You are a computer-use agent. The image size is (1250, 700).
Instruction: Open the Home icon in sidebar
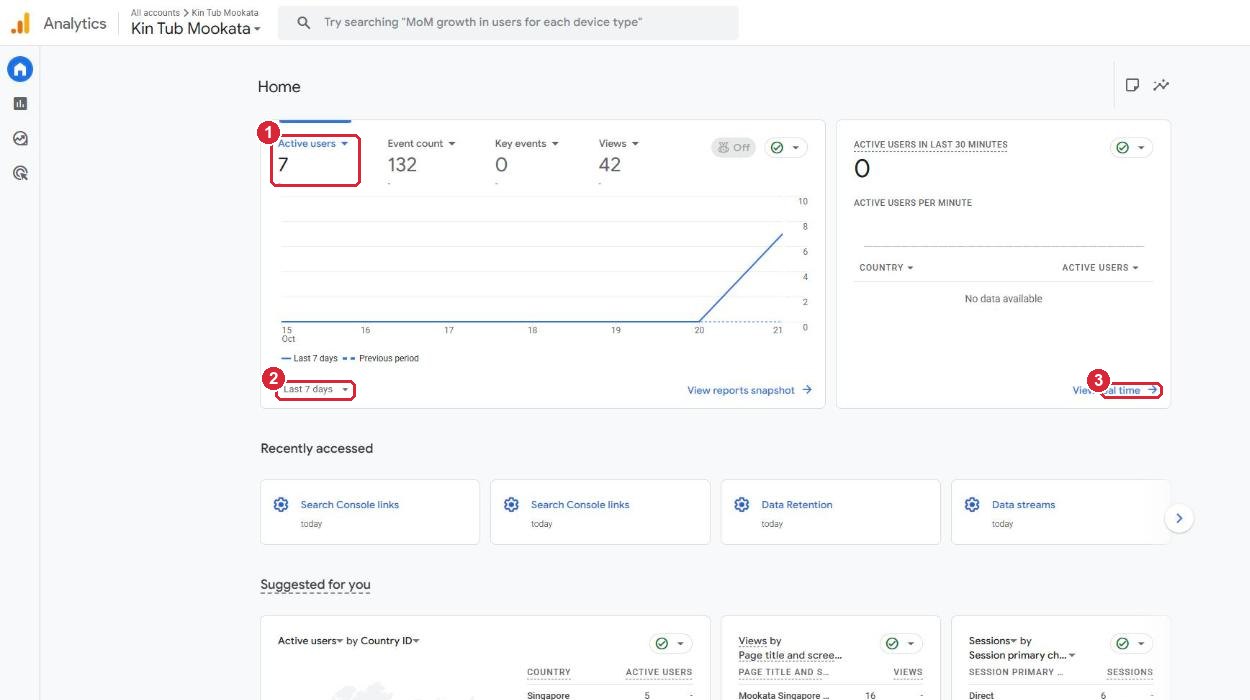tap(20, 69)
